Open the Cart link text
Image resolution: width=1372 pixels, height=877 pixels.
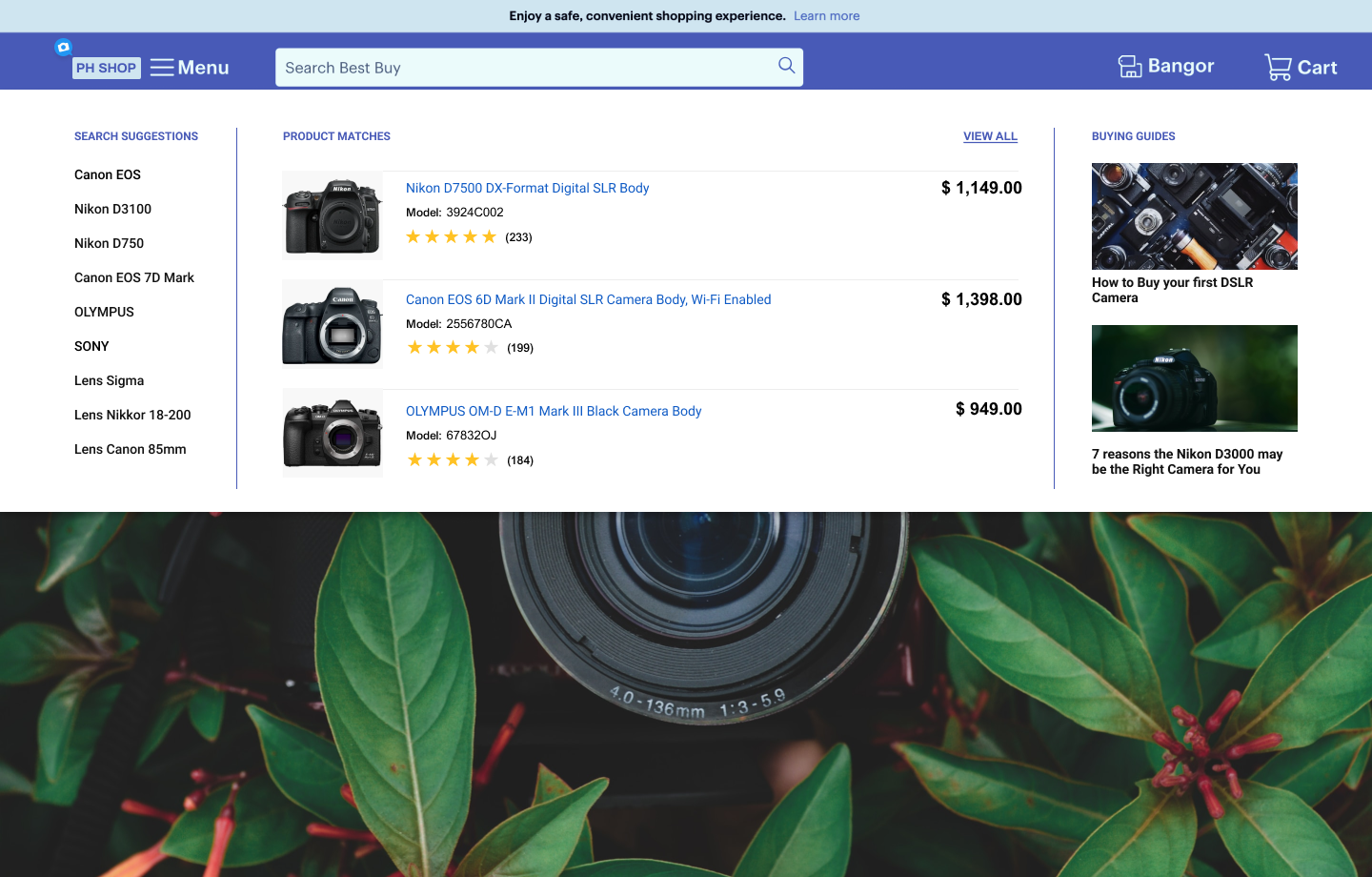(1318, 68)
